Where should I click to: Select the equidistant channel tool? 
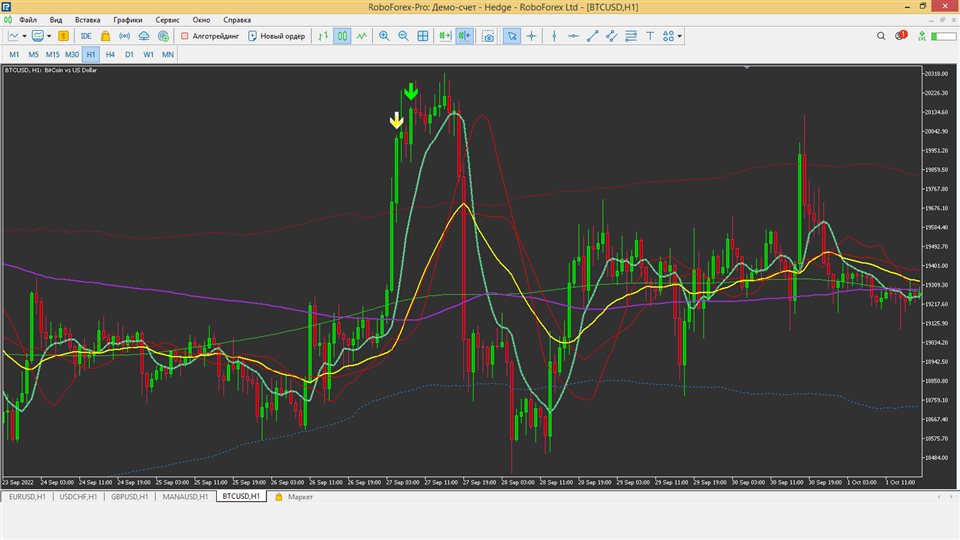click(612, 36)
